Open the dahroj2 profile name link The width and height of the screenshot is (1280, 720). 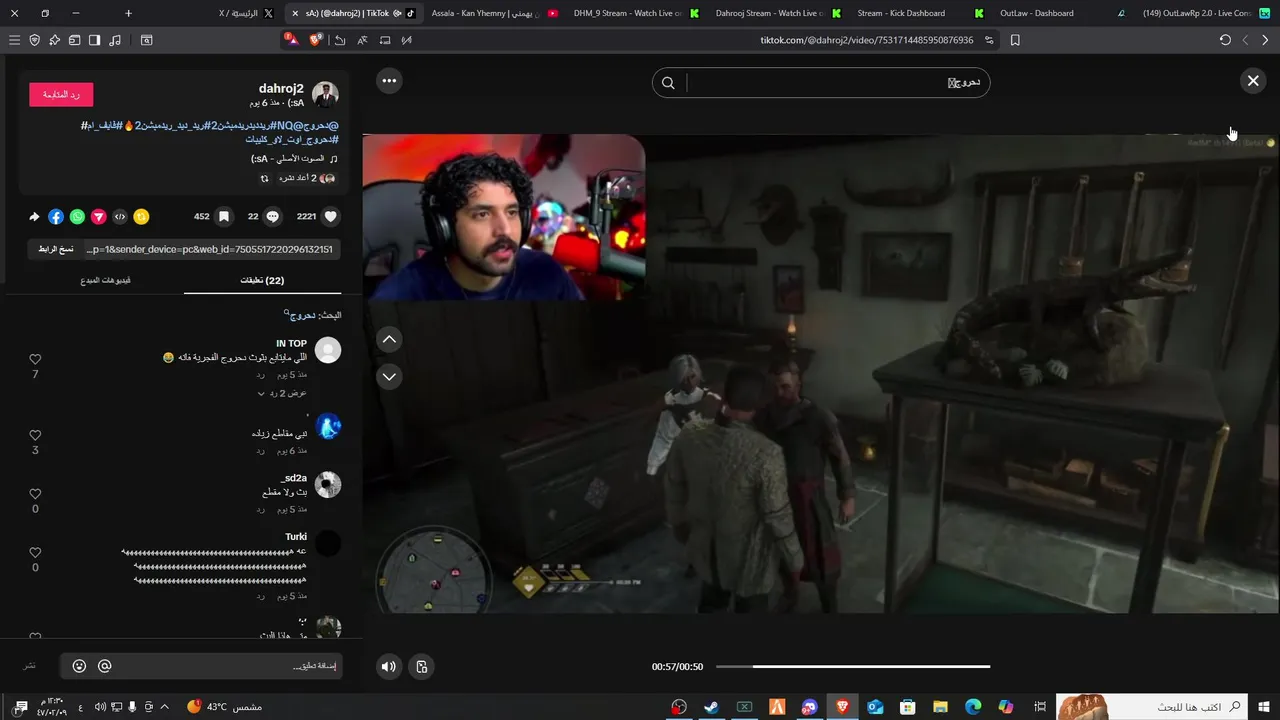pyautogui.click(x=281, y=88)
